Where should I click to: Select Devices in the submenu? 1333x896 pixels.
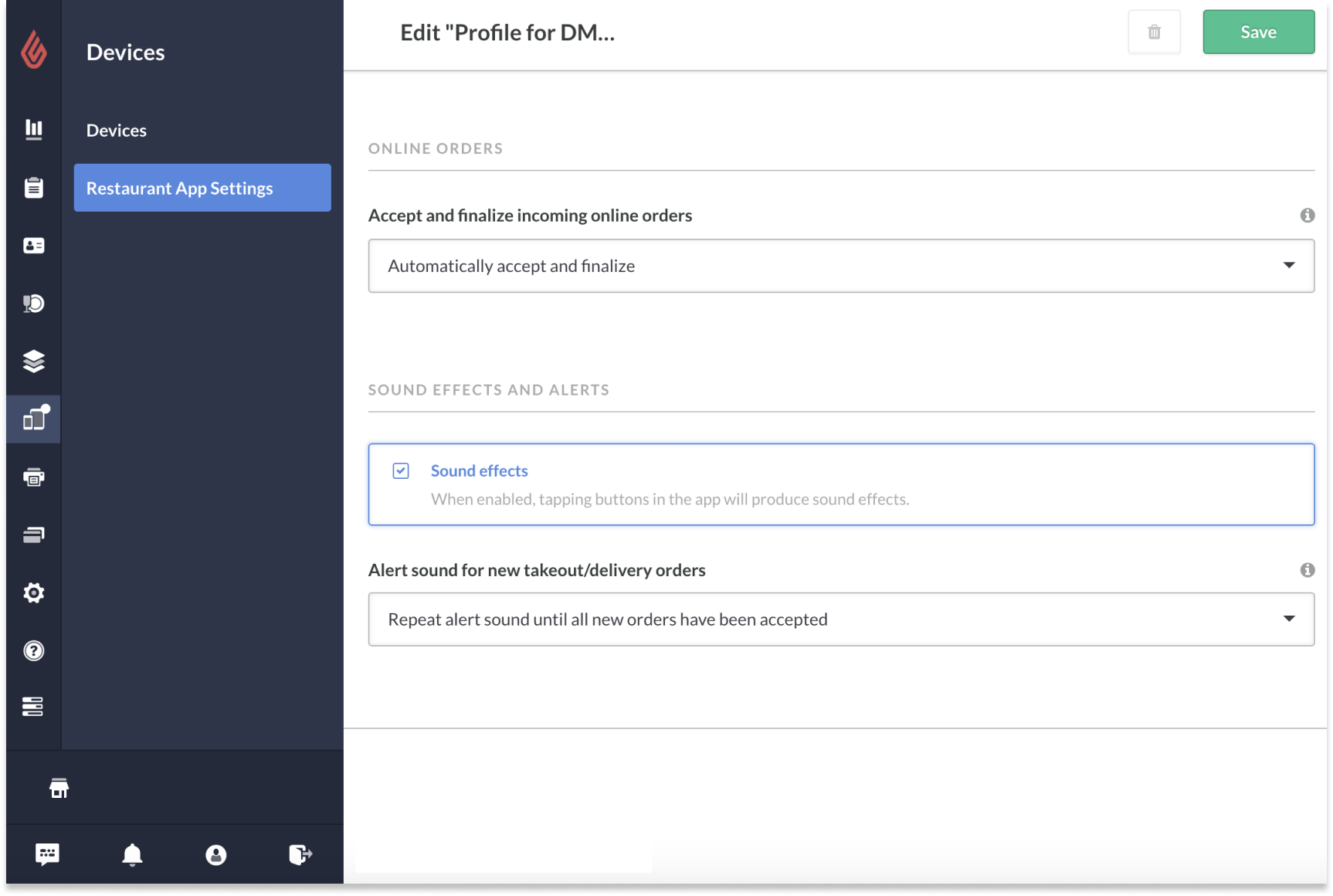(117, 131)
